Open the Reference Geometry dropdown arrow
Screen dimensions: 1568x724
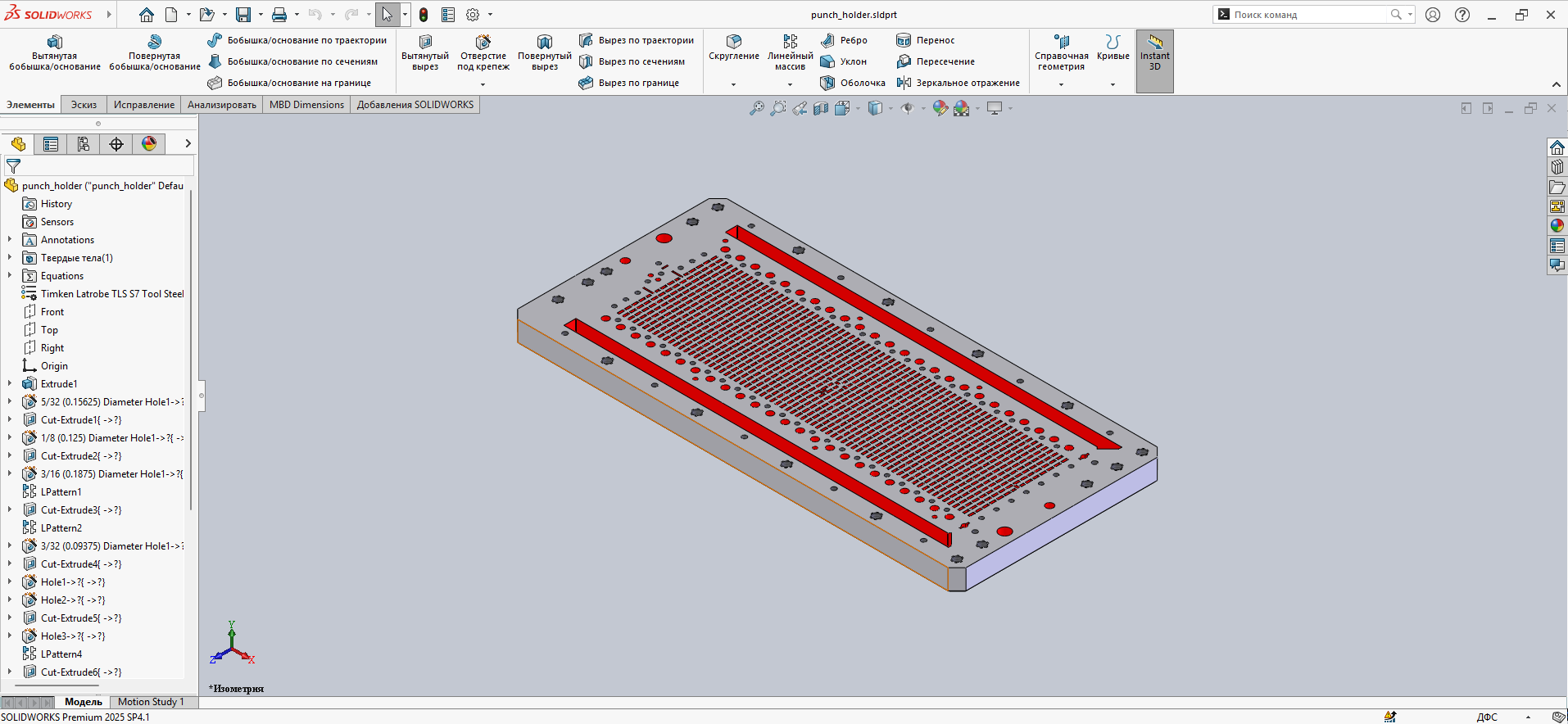click(x=1061, y=84)
